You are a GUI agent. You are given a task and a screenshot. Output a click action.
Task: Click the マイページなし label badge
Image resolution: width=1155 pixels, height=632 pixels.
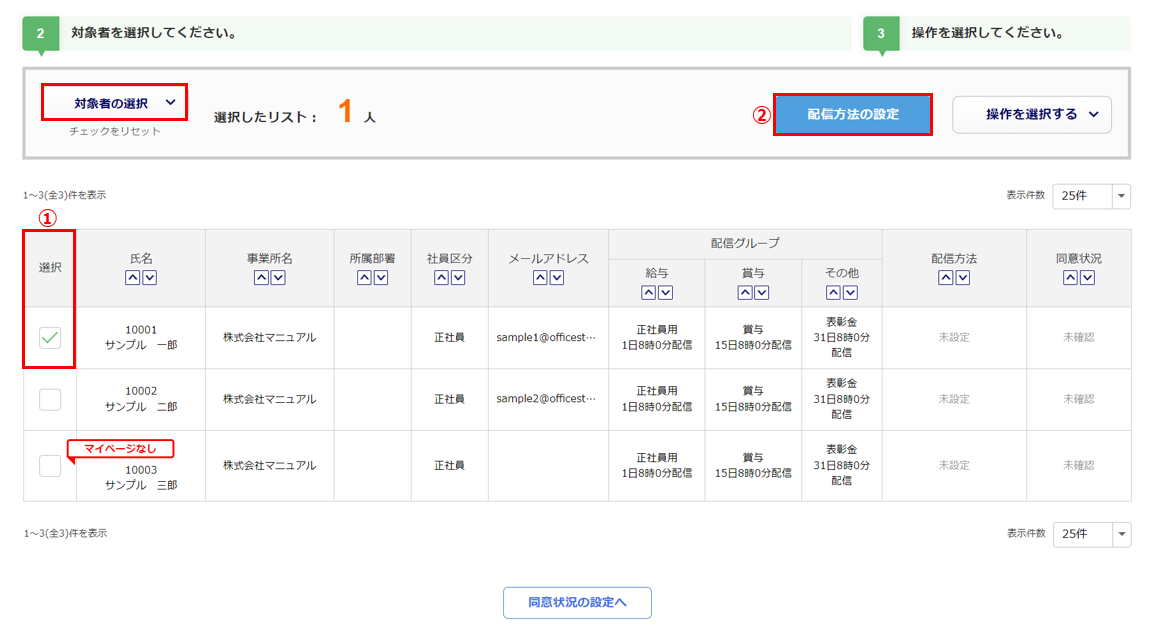(x=120, y=449)
